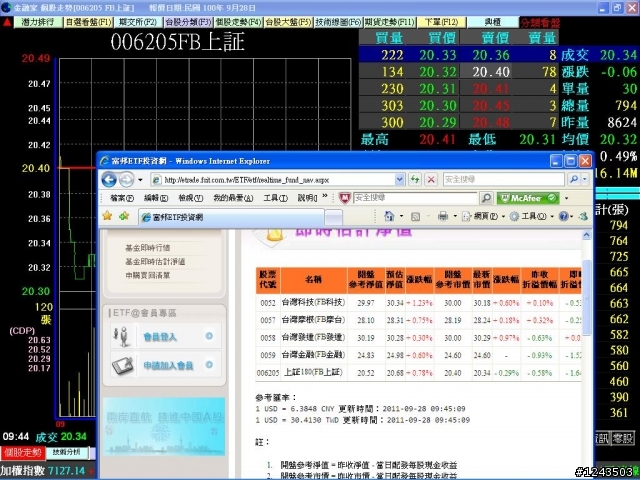Click the Print icon in IE
The height and width of the screenshot is (480, 640).
tap(443, 216)
